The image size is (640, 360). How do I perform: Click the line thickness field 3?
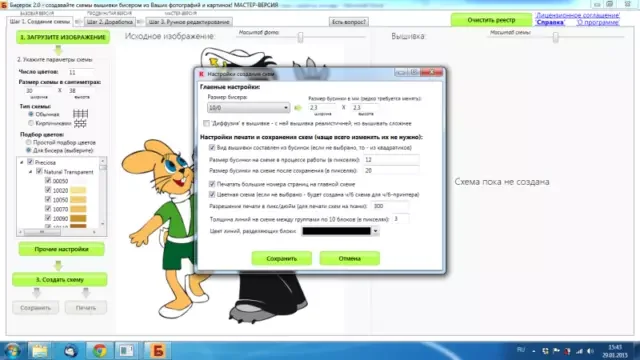(400, 219)
